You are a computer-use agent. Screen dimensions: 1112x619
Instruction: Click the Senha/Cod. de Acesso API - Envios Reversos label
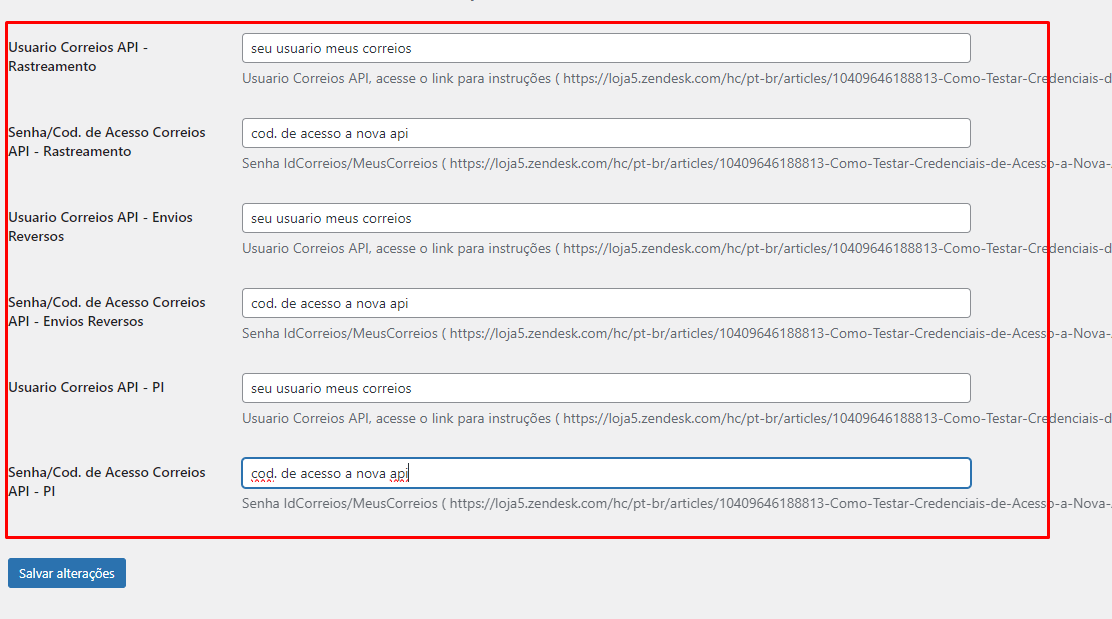click(x=107, y=312)
